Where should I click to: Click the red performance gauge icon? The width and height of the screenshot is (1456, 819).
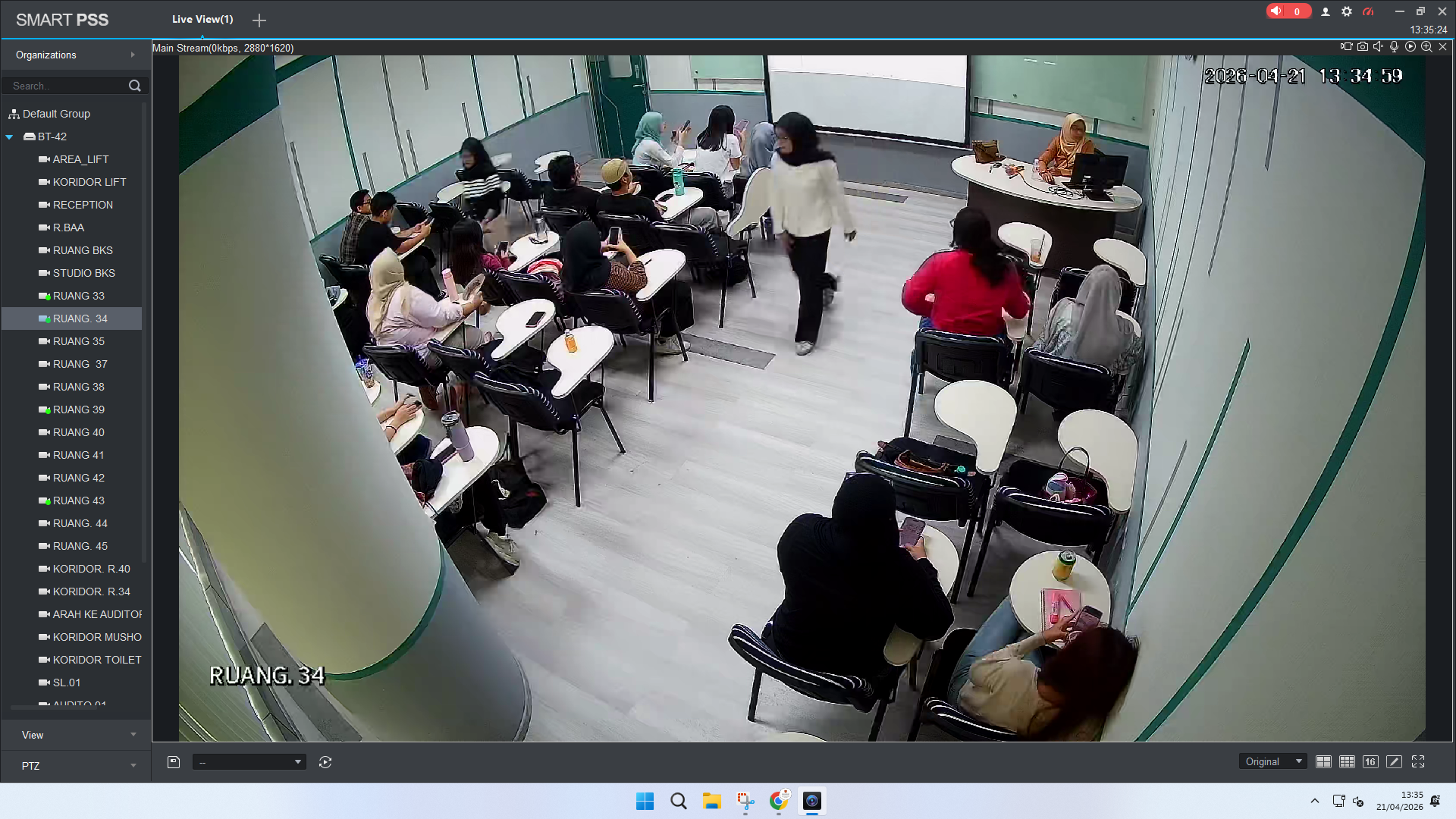(1368, 11)
